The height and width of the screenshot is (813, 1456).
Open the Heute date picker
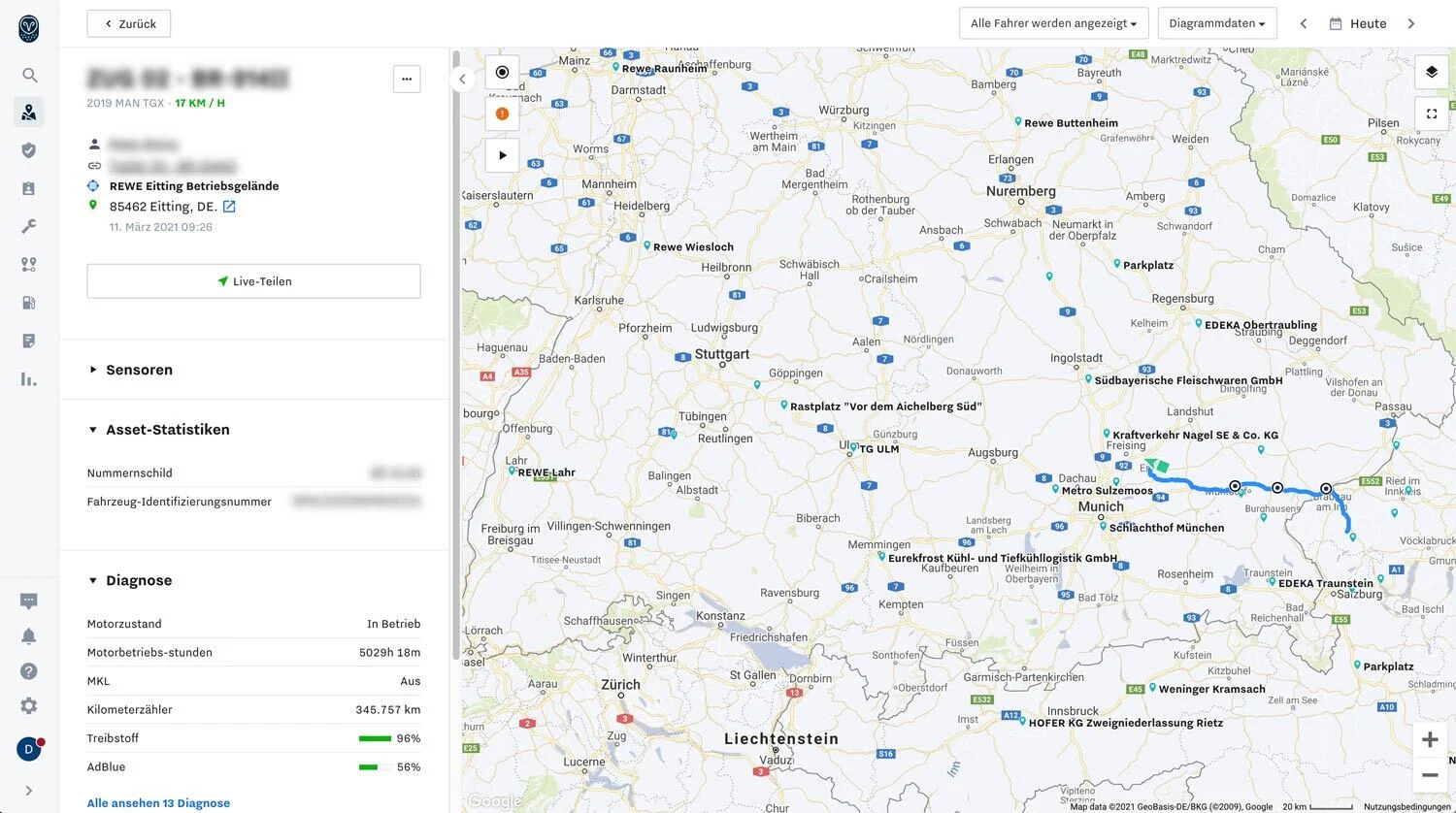1358,23
